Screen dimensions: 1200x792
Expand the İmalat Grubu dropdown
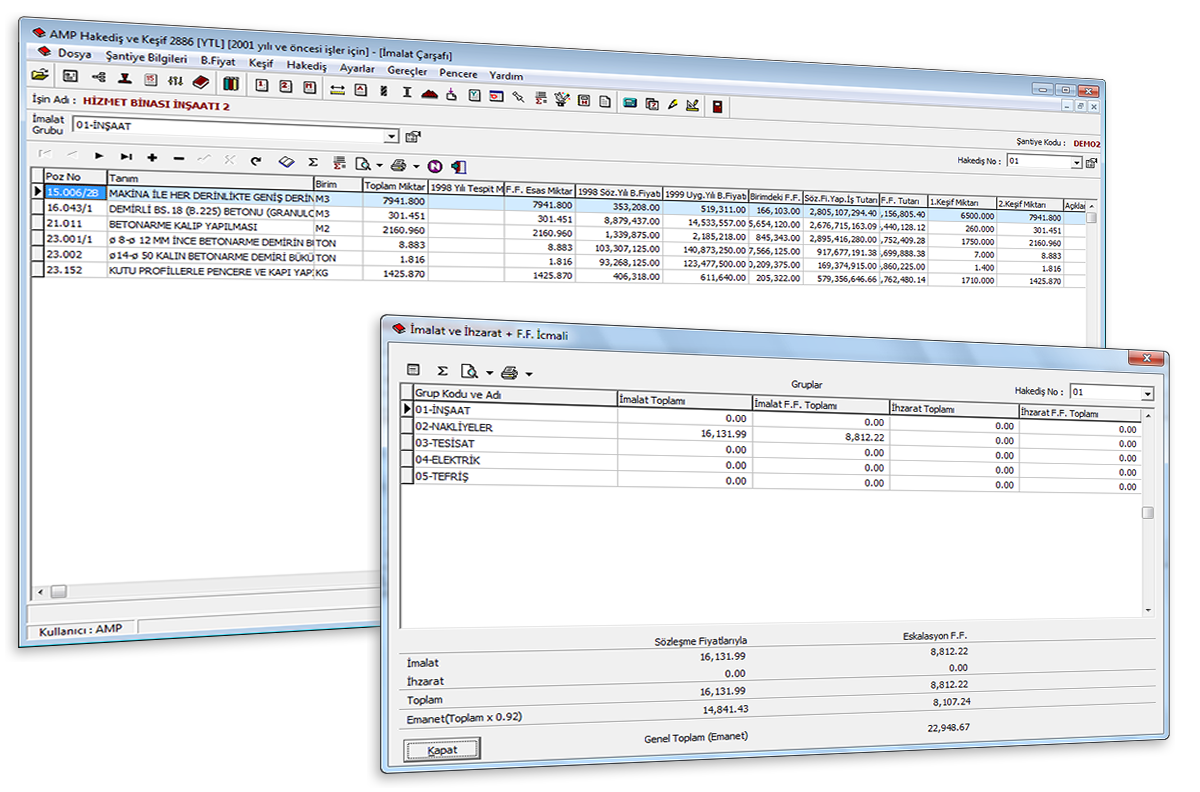click(x=392, y=136)
